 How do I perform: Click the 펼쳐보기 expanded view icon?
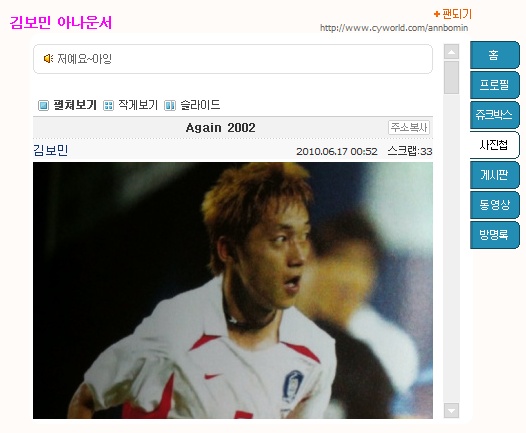pos(43,105)
